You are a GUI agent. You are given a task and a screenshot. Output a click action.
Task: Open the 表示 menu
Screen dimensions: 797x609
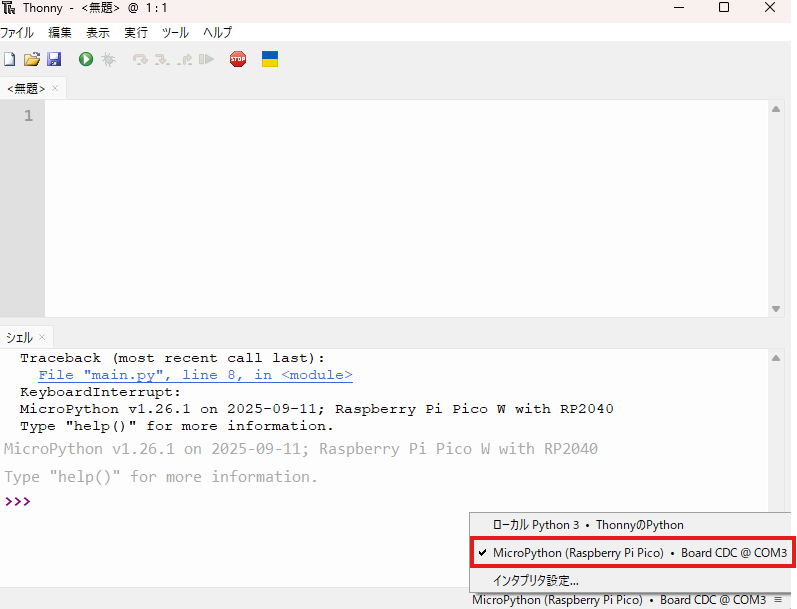point(98,33)
